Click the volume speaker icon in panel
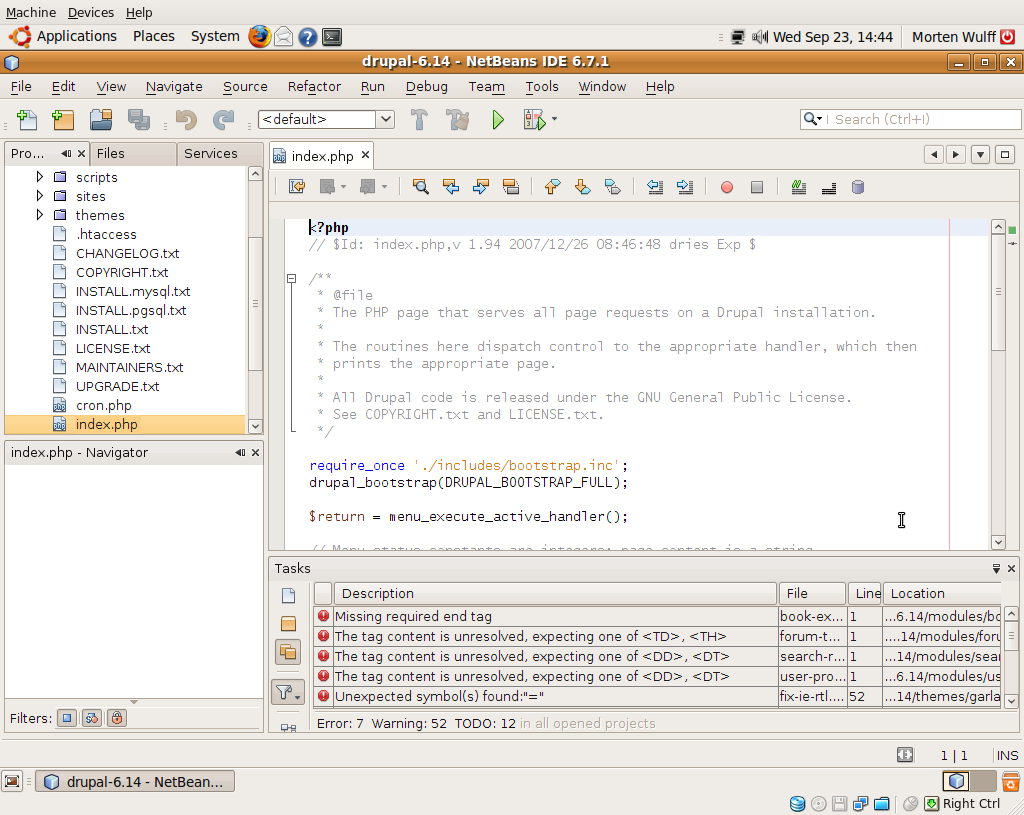Image resolution: width=1024 pixels, height=815 pixels. [x=760, y=37]
